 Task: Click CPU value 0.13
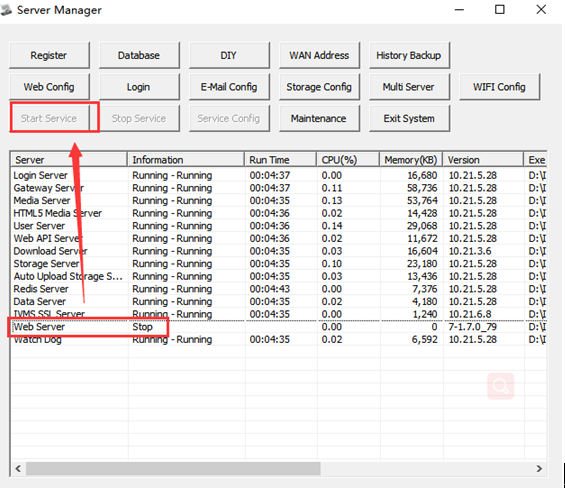pyautogui.click(x=332, y=201)
